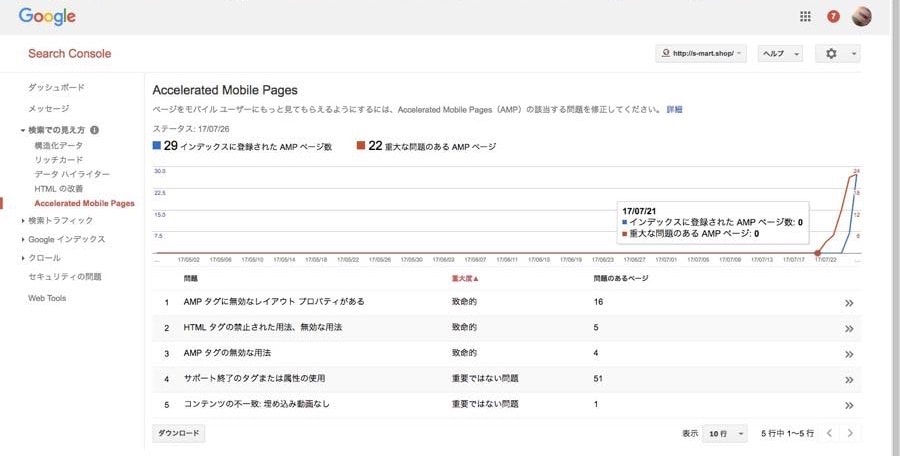The image size is (900, 456).
Task: Open details arrow for AMP タグの無効な用法
Action: 849,354
